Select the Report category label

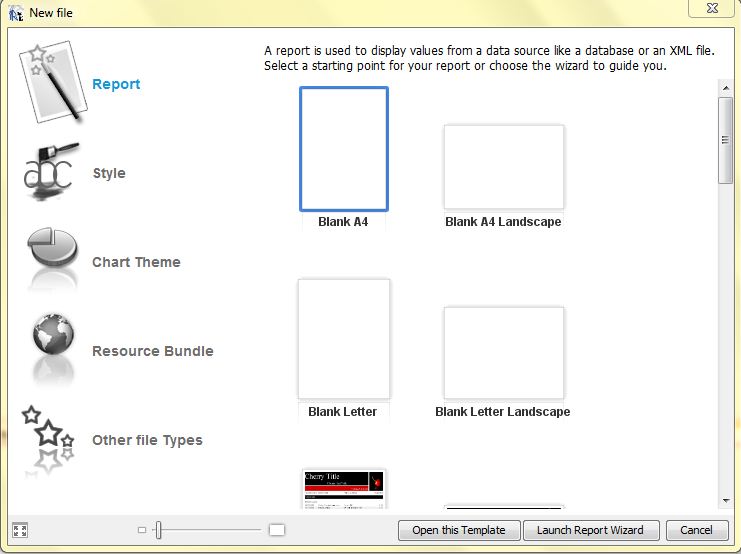[x=116, y=84]
